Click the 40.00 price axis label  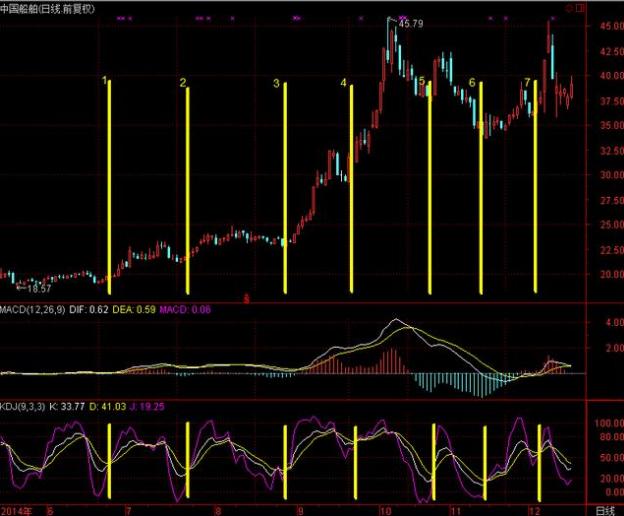coord(612,76)
